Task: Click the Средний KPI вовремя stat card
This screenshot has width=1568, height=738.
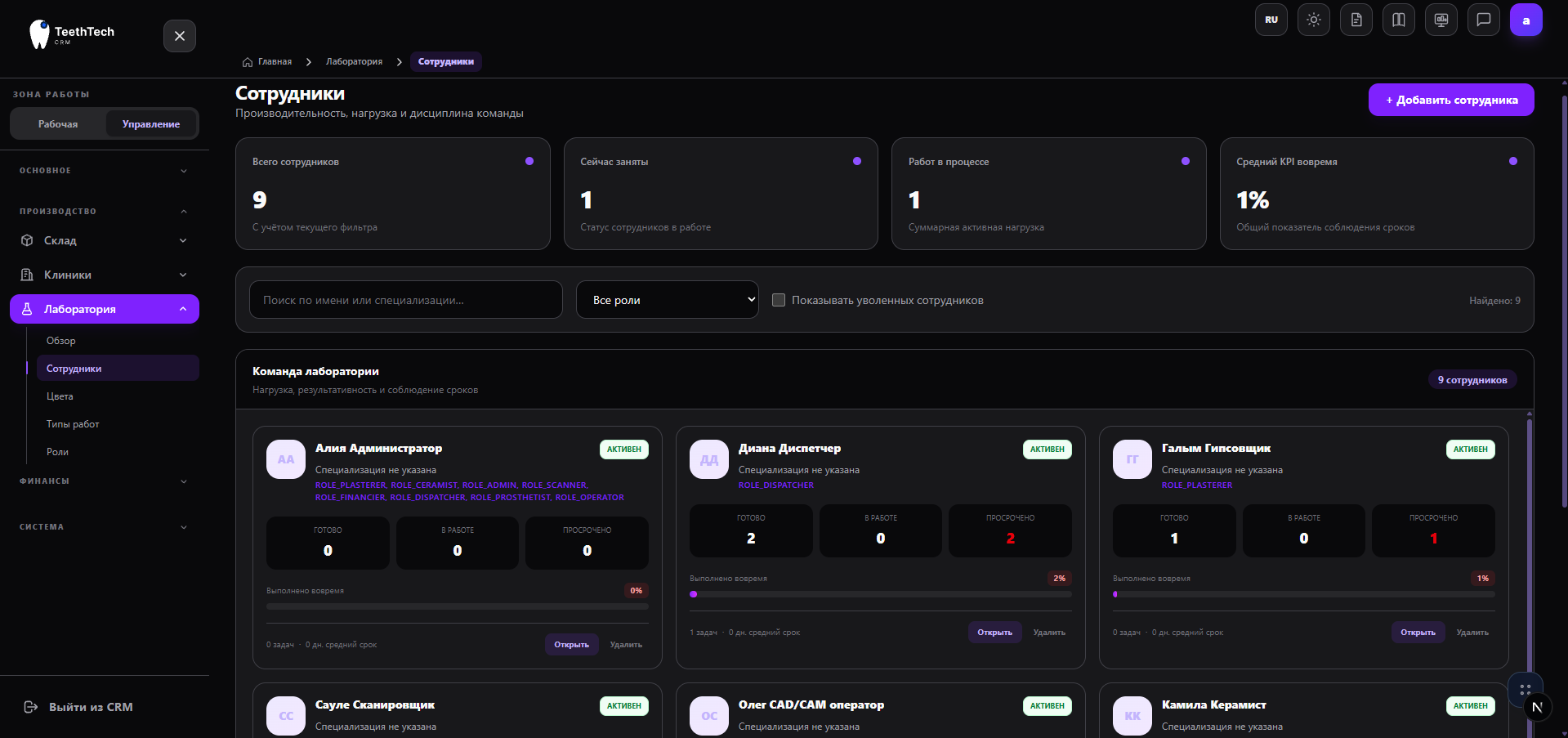Action: click(1377, 194)
